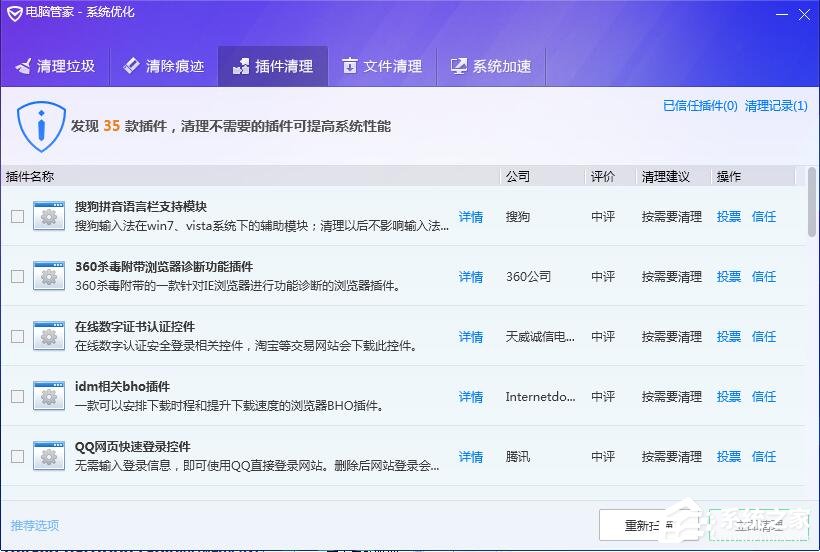
Task: Expand 详情 for the 360杀毒 plugin
Action: (x=470, y=277)
